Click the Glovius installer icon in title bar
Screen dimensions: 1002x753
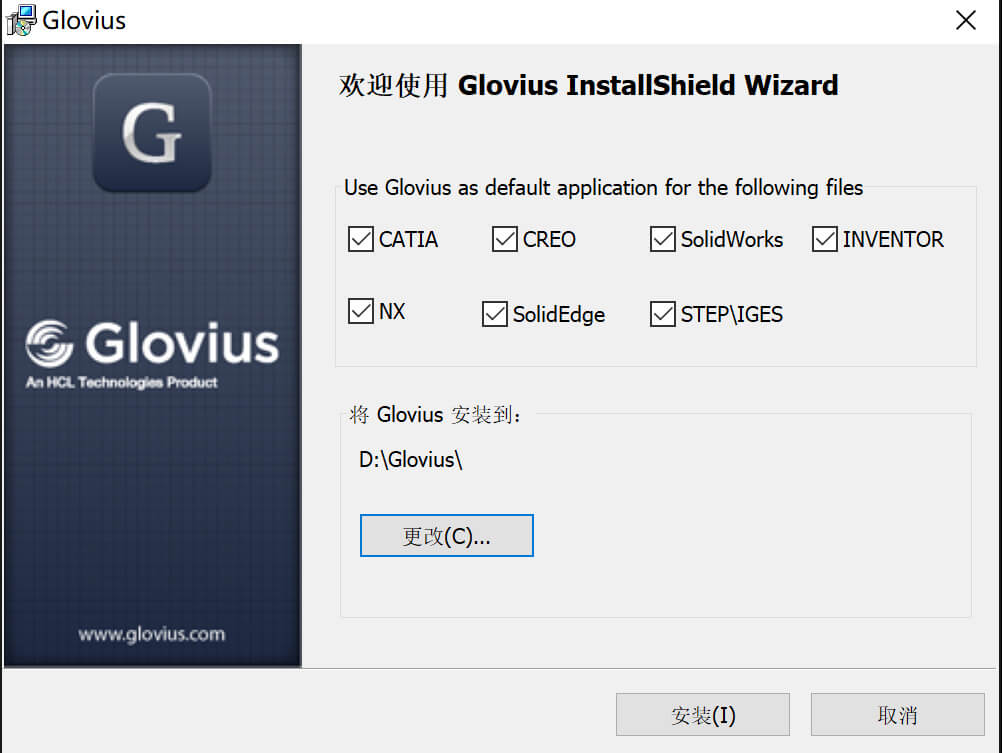20,20
